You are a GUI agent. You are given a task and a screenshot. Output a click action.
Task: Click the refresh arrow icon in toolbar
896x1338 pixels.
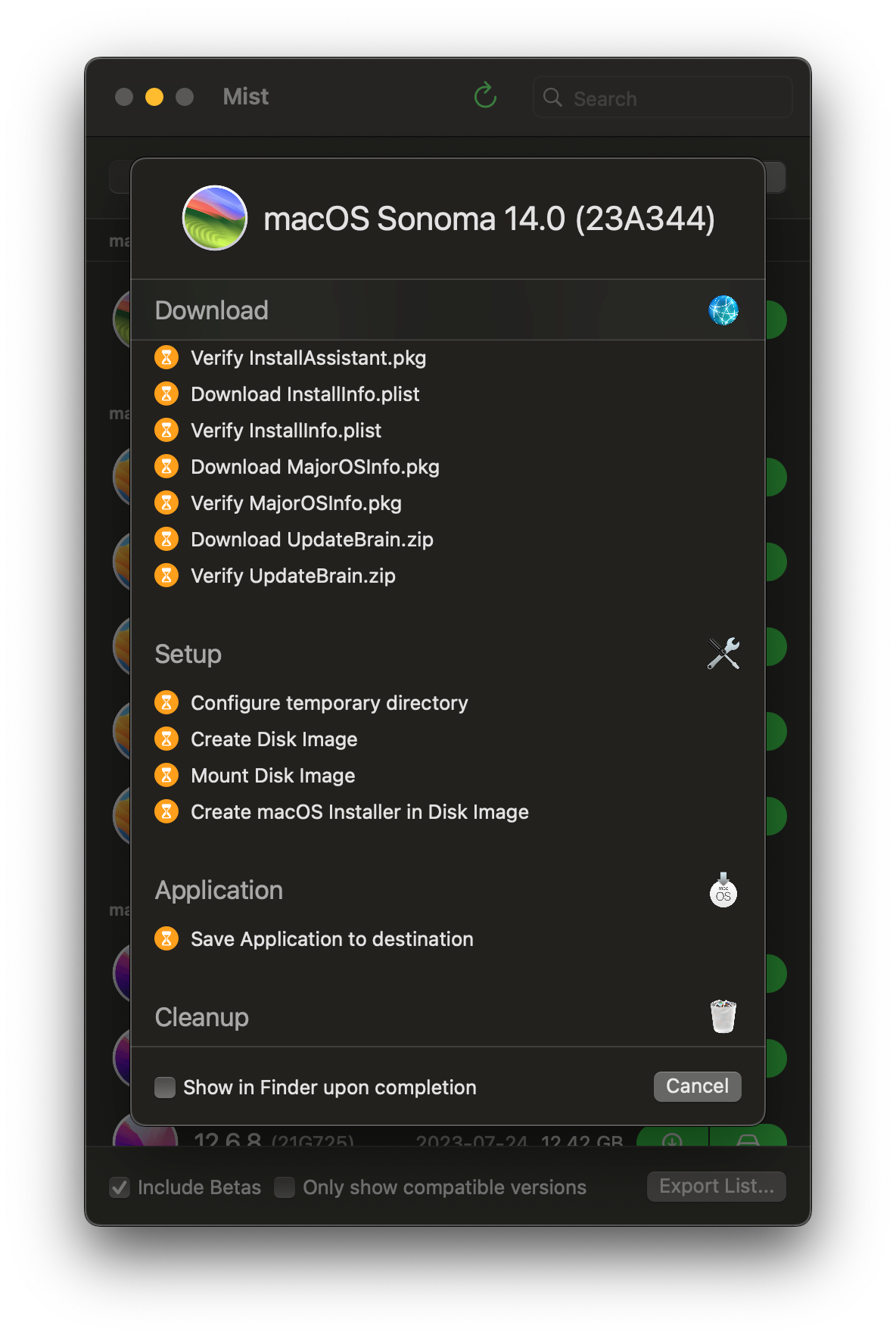pyautogui.click(x=485, y=96)
